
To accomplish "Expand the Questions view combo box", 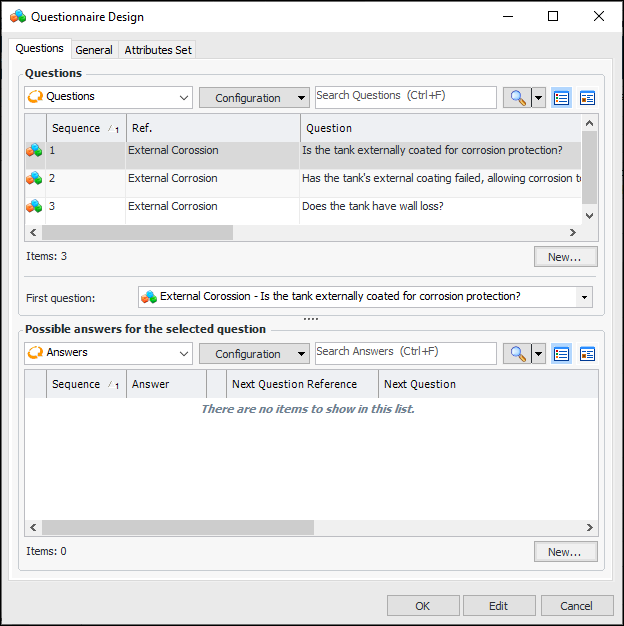I will coord(184,98).
